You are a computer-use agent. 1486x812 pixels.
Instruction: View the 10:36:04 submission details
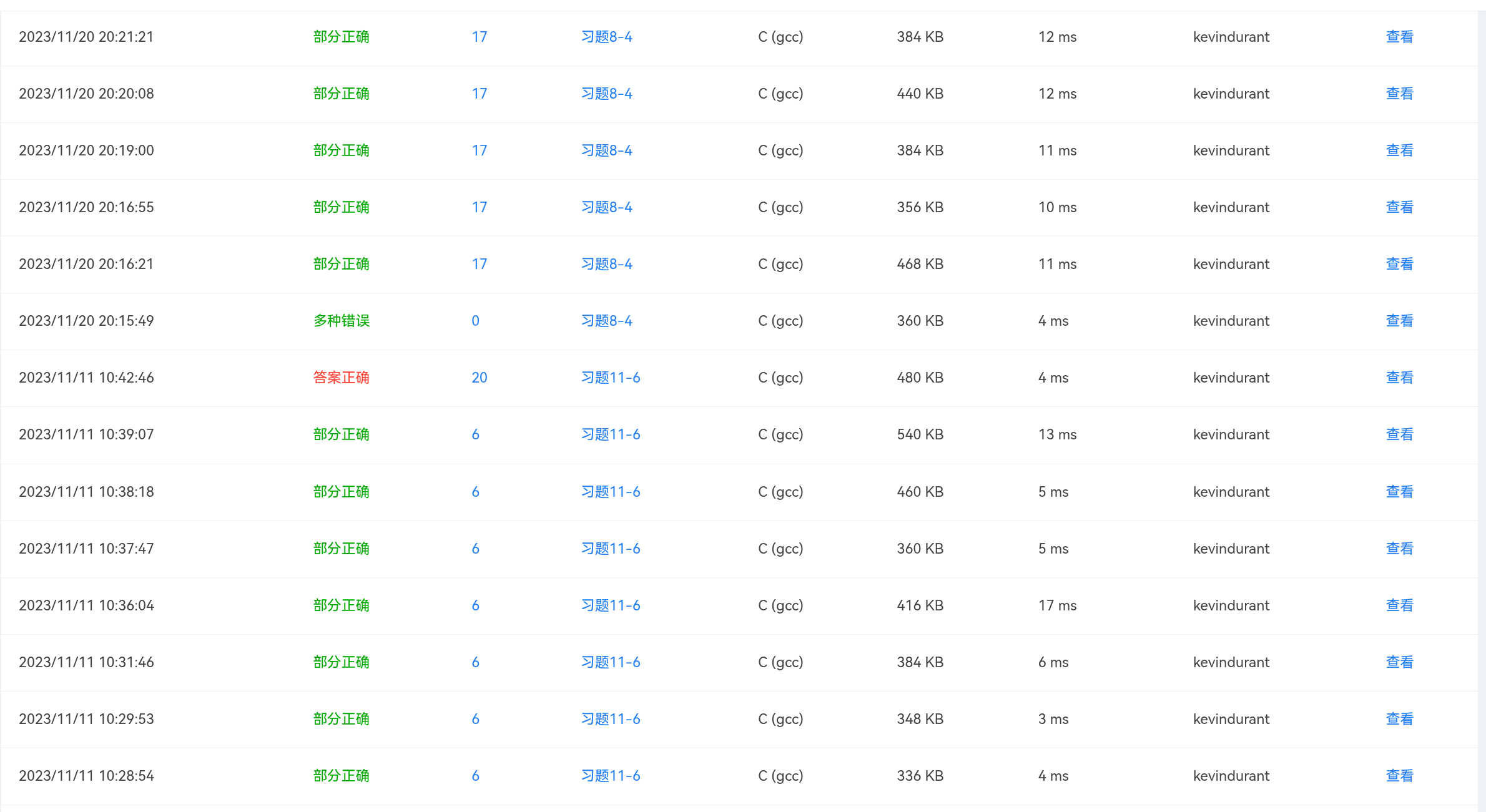[1399, 605]
